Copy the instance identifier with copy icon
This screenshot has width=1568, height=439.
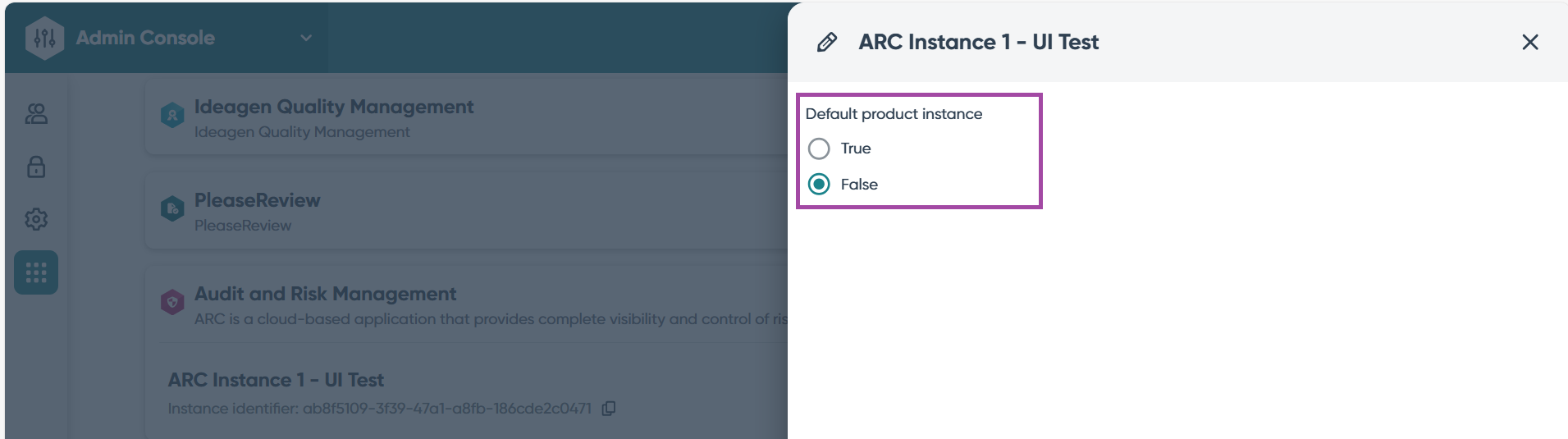click(609, 409)
